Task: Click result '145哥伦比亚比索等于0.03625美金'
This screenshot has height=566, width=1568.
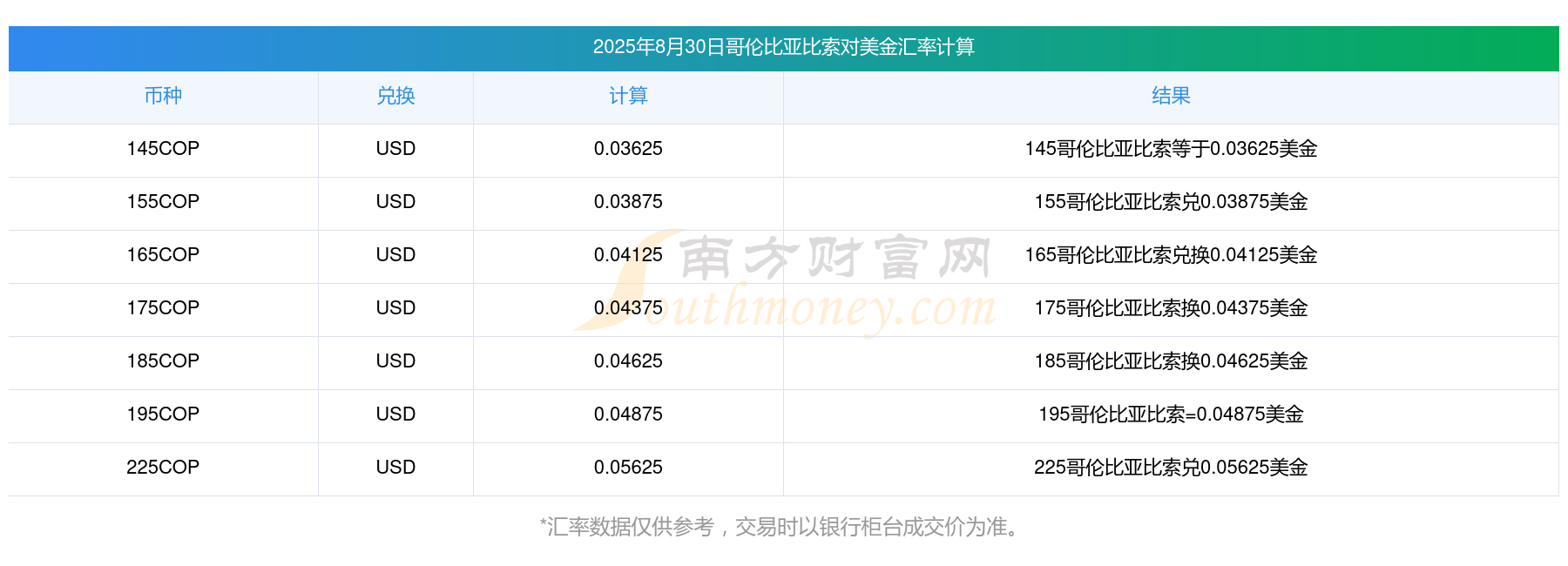Action: point(1171,149)
